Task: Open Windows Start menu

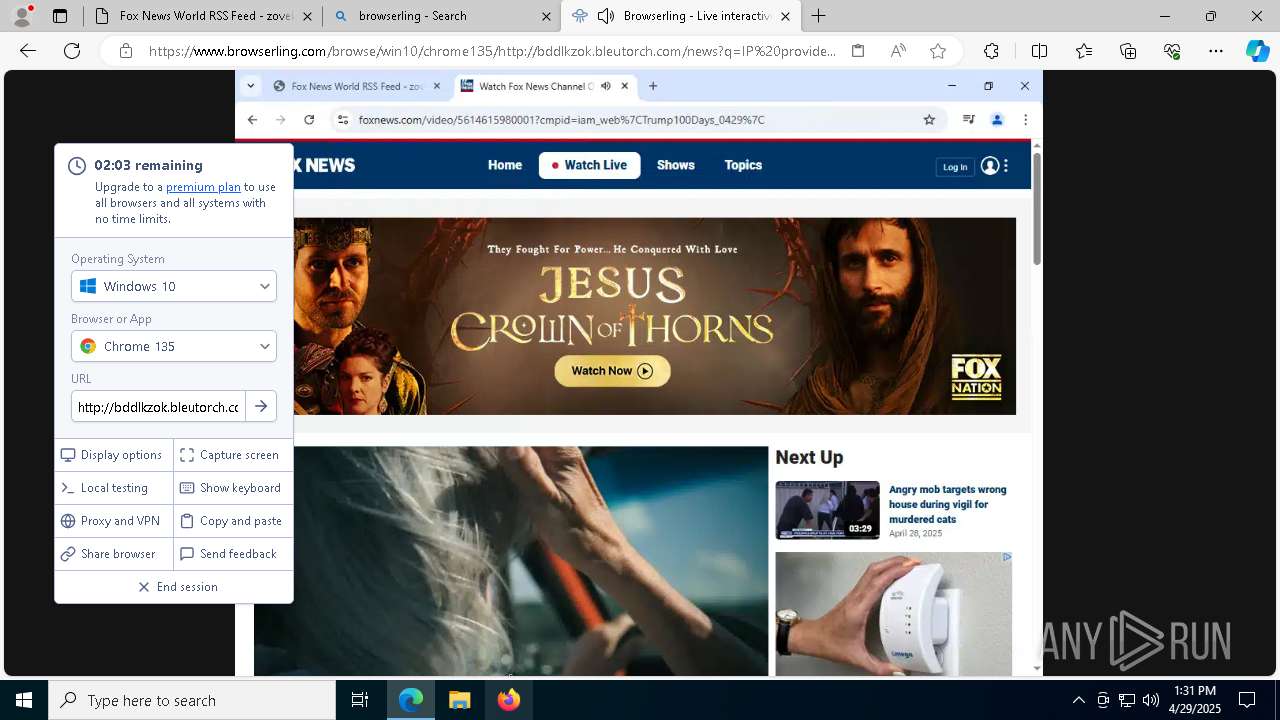Action: tap(24, 700)
